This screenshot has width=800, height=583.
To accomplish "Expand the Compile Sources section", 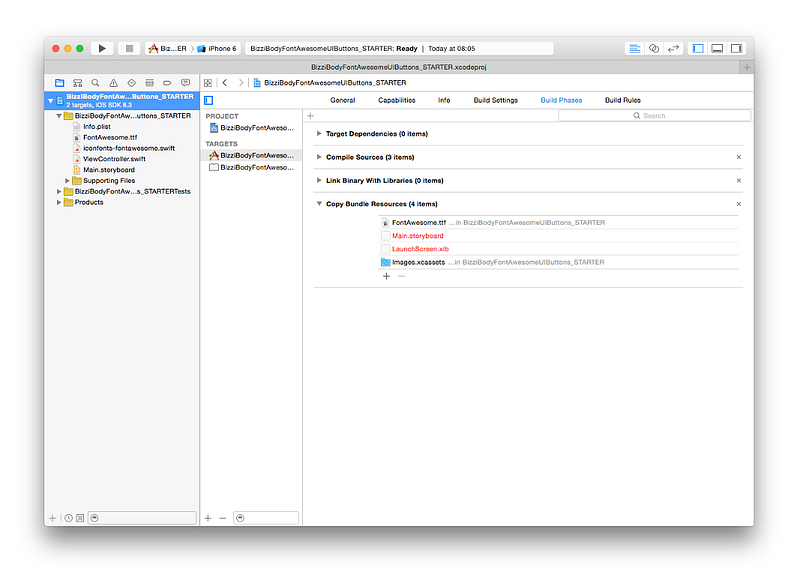I will point(319,157).
